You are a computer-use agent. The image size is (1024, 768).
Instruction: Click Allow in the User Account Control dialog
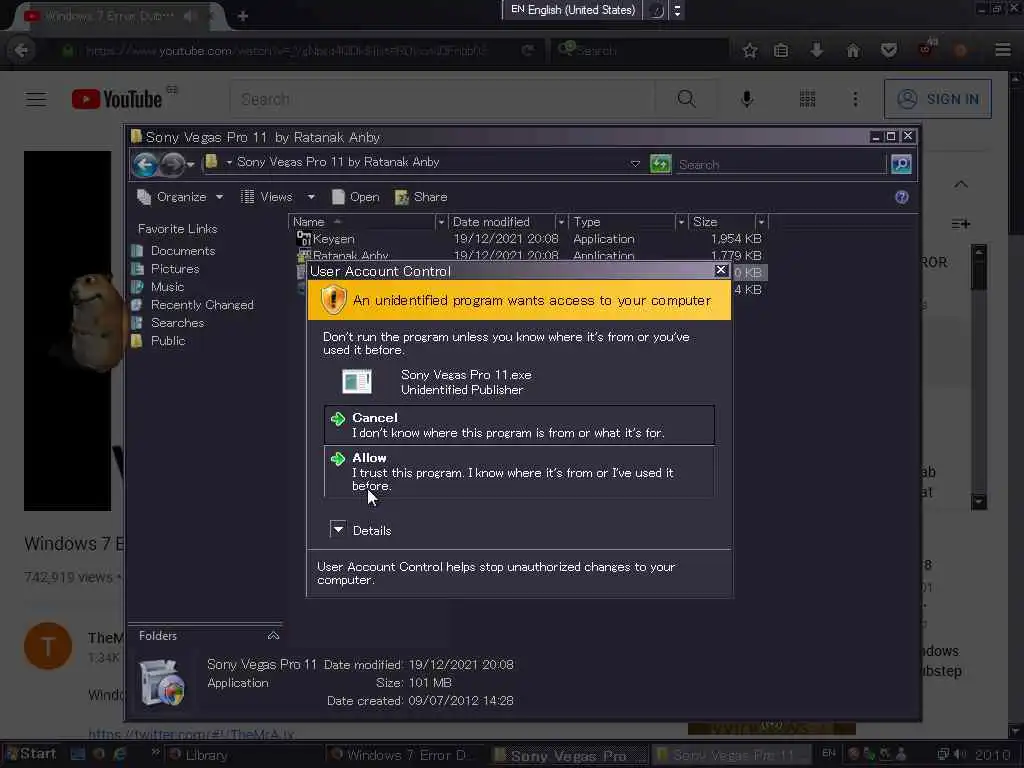(x=519, y=472)
